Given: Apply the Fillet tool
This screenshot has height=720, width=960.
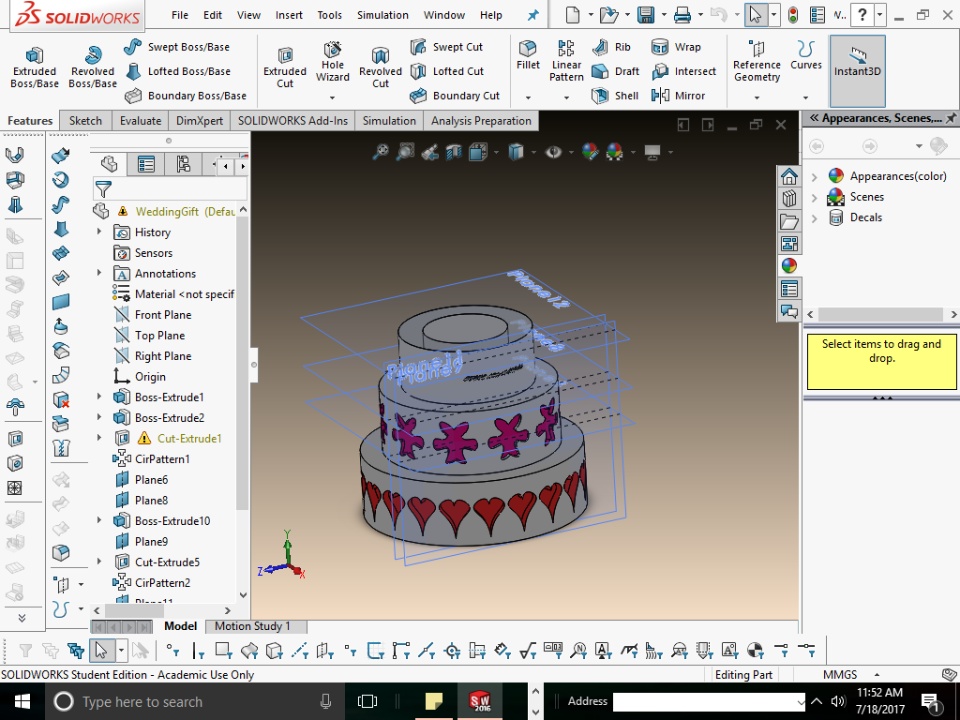Looking at the screenshot, I should pyautogui.click(x=528, y=56).
